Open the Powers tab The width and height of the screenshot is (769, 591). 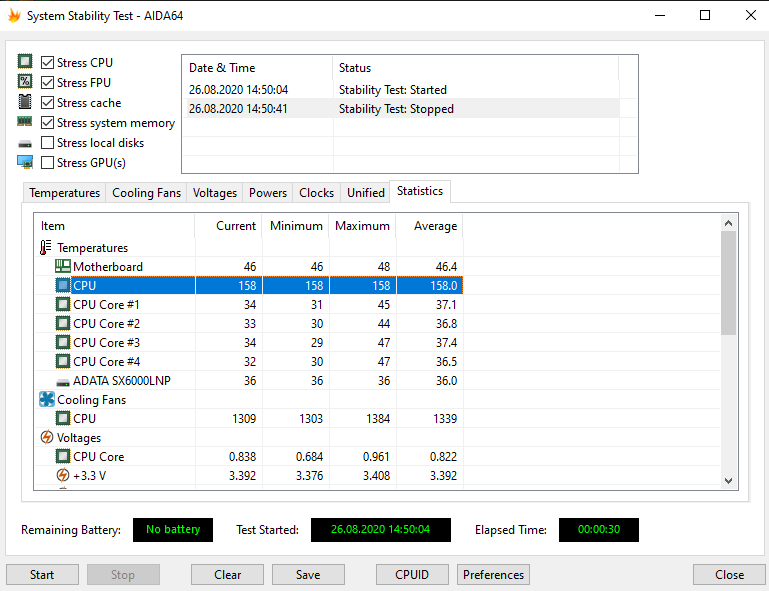268,193
